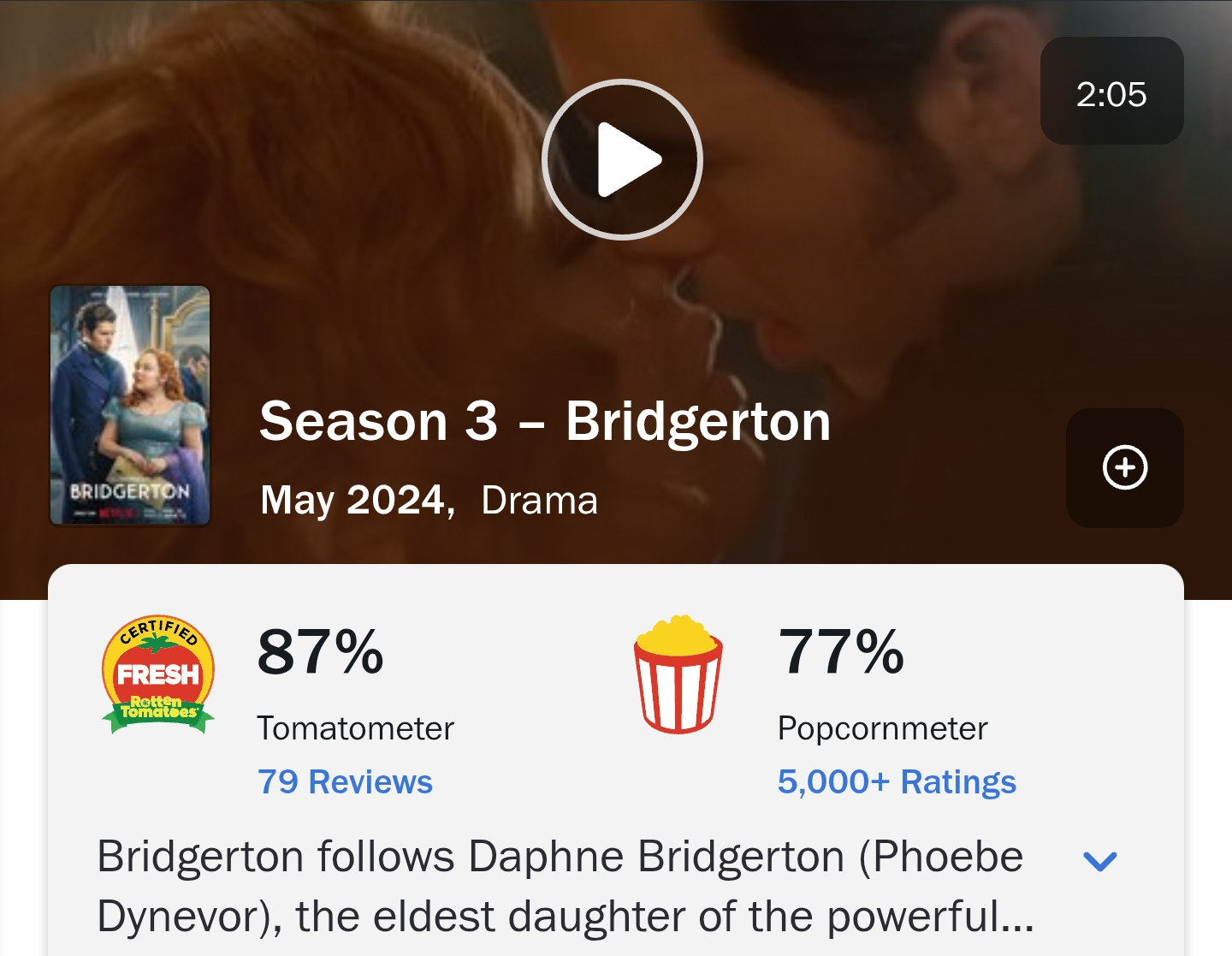Click the synopsis text starting 'Bridgerton follows Daphne'
Viewport: 1232px width, 956px height.
coord(560,857)
